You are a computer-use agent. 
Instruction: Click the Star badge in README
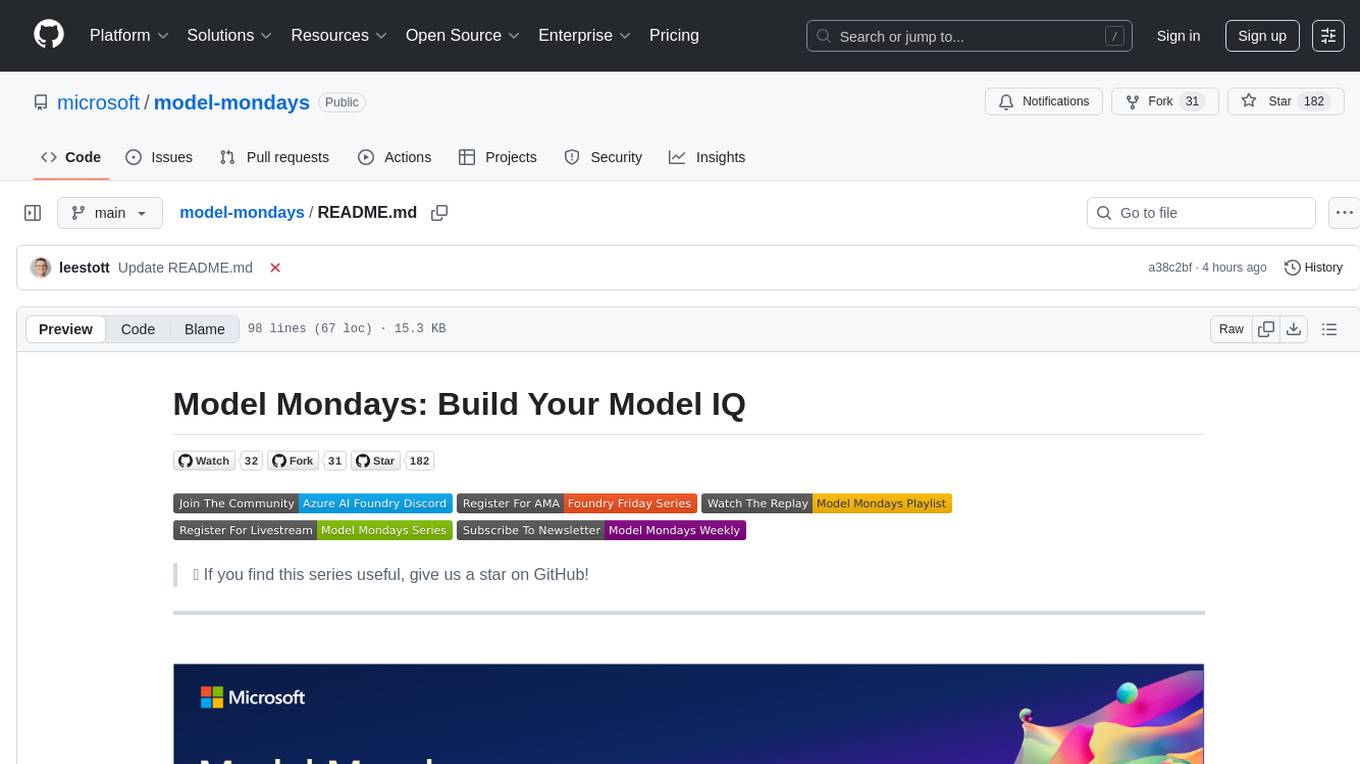[x=375, y=461]
